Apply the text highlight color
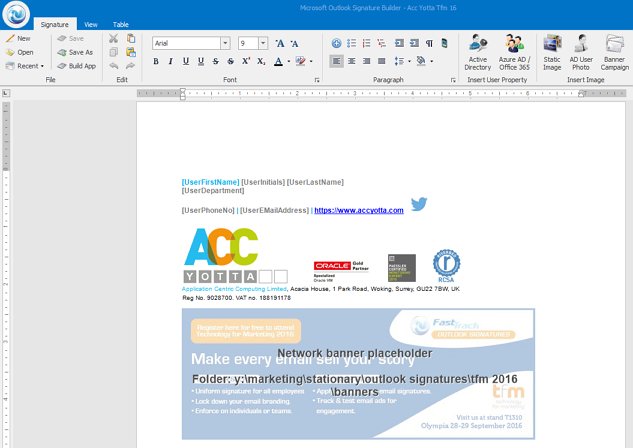The height and width of the screenshot is (448, 633). (300, 61)
